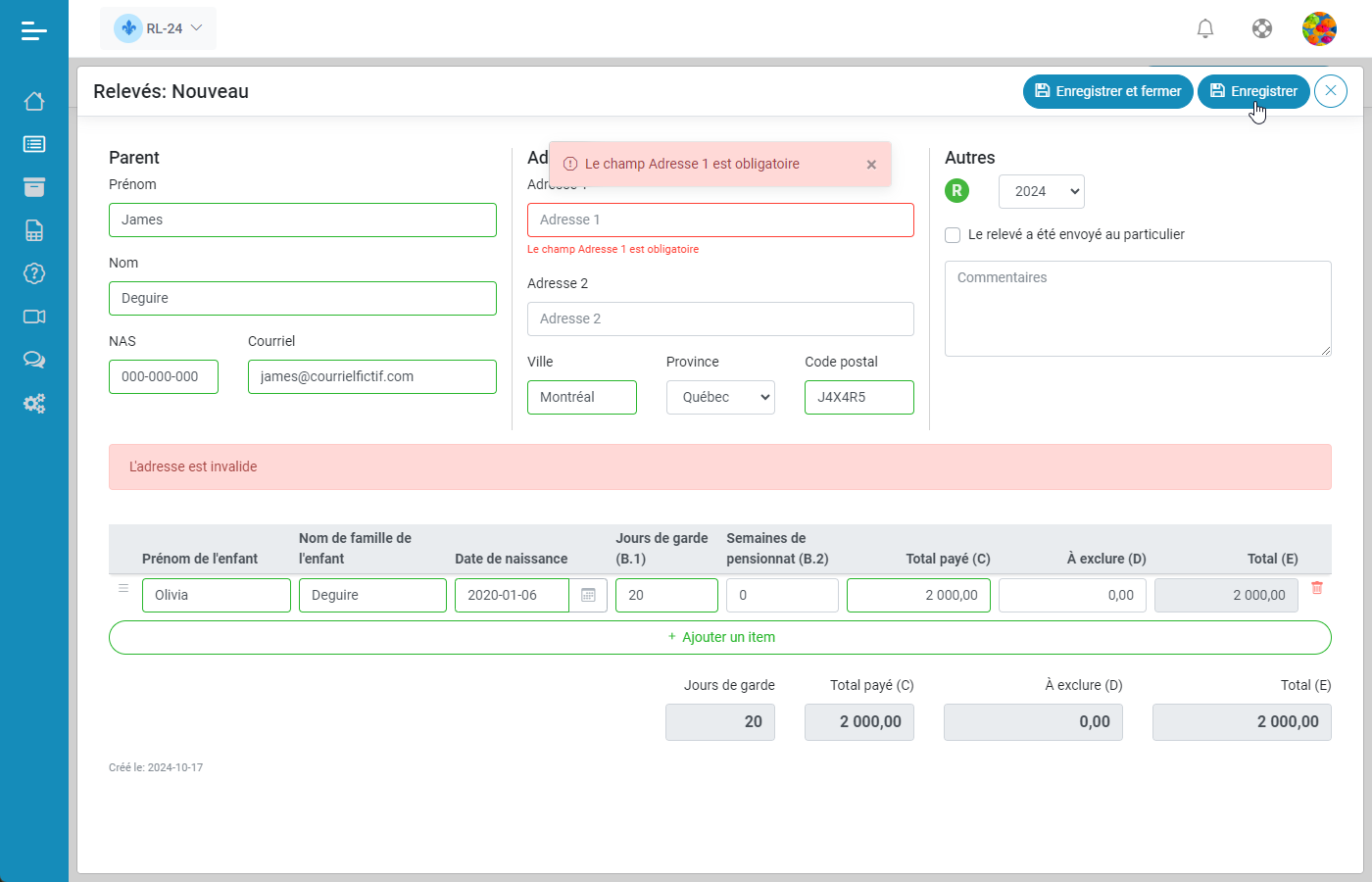The image size is (1372, 882).
Task: Click 'Enregistrer et fermer' button
Action: tap(1107, 91)
